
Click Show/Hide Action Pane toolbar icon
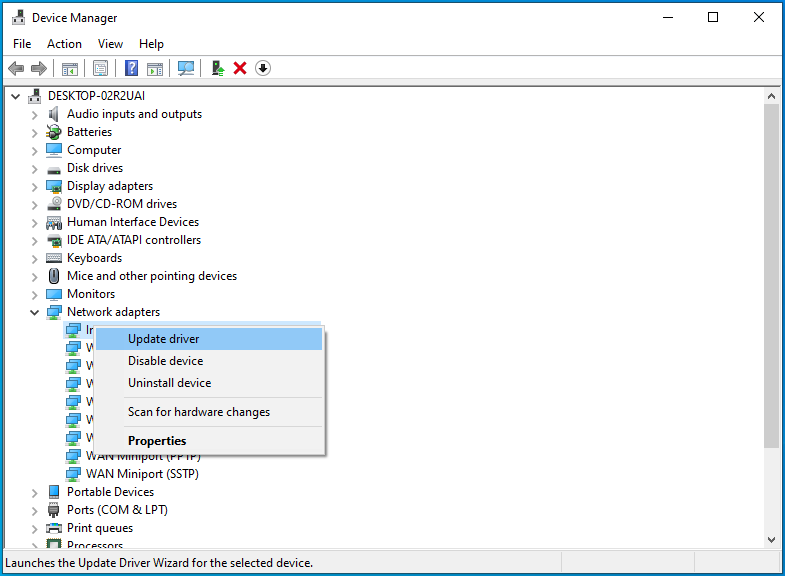155,68
